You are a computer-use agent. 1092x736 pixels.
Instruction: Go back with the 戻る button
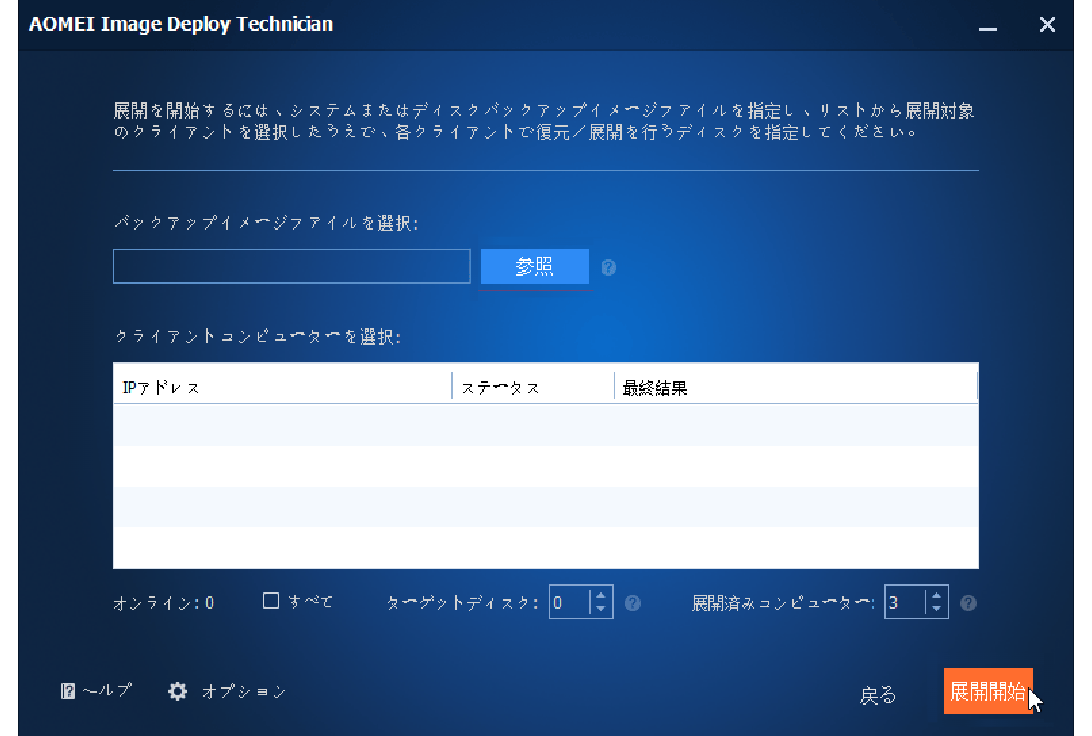(878, 694)
